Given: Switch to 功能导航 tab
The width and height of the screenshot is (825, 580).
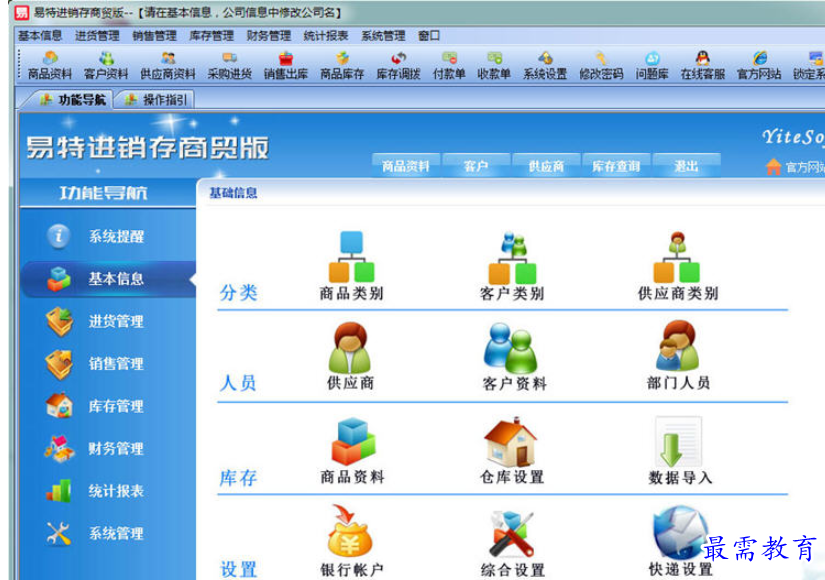Looking at the screenshot, I should [74, 99].
